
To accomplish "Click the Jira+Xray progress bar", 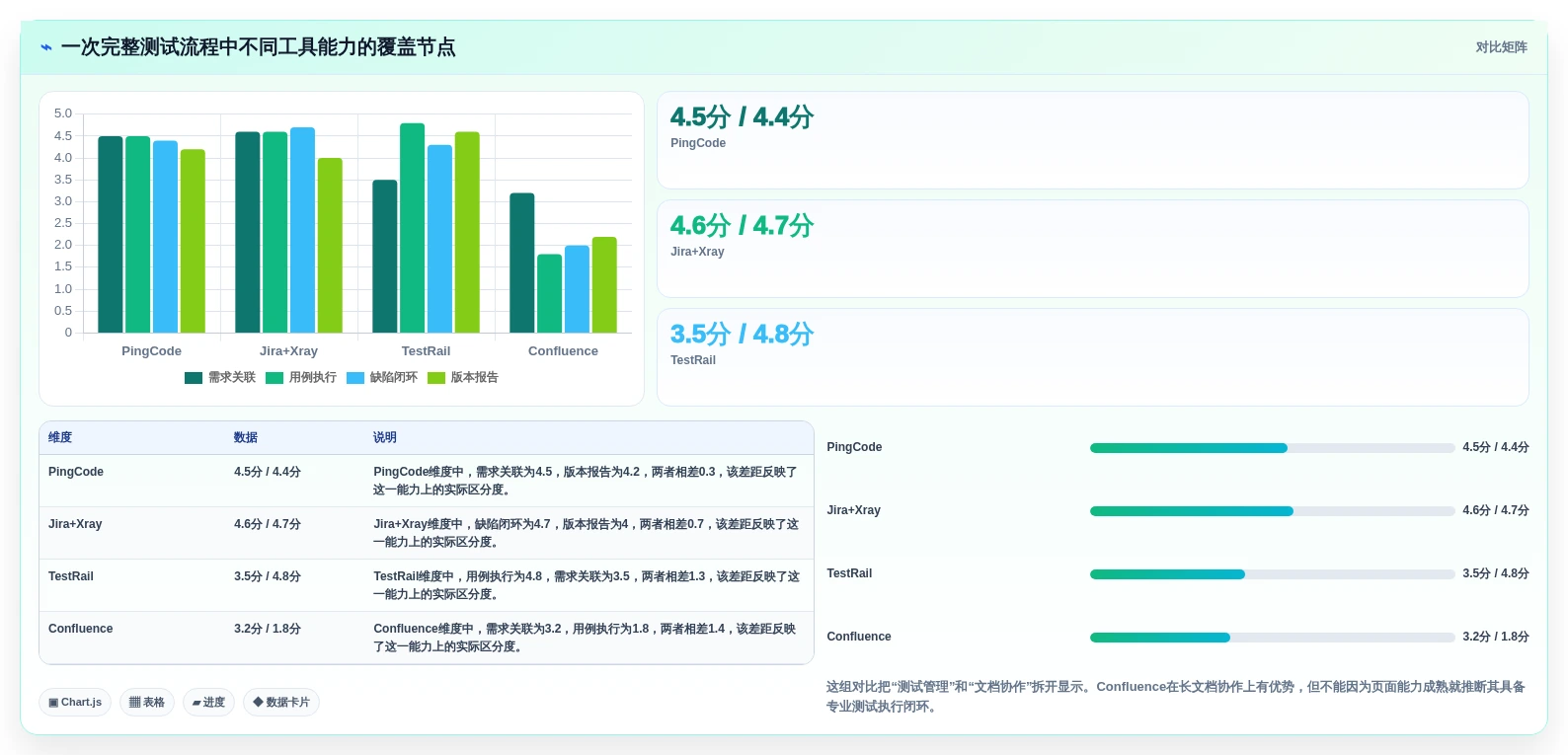I will [x=1272, y=511].
